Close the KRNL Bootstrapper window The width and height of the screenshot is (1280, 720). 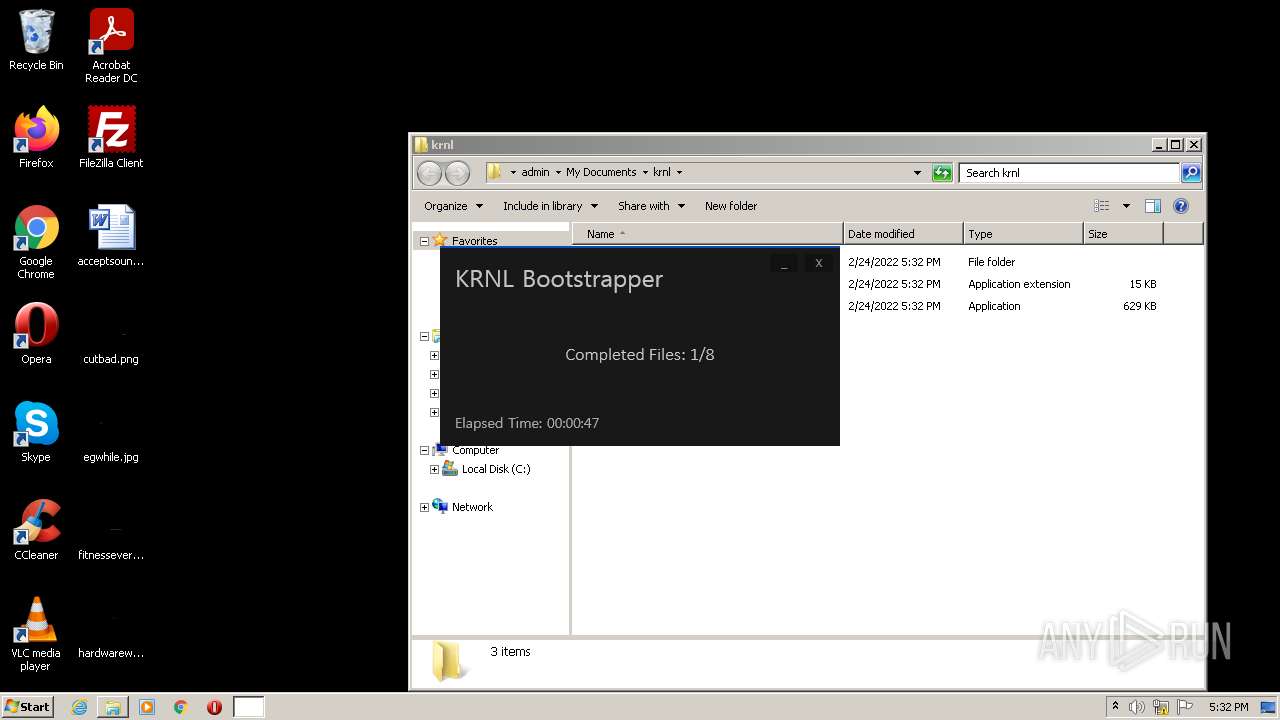tap(818, 263)
